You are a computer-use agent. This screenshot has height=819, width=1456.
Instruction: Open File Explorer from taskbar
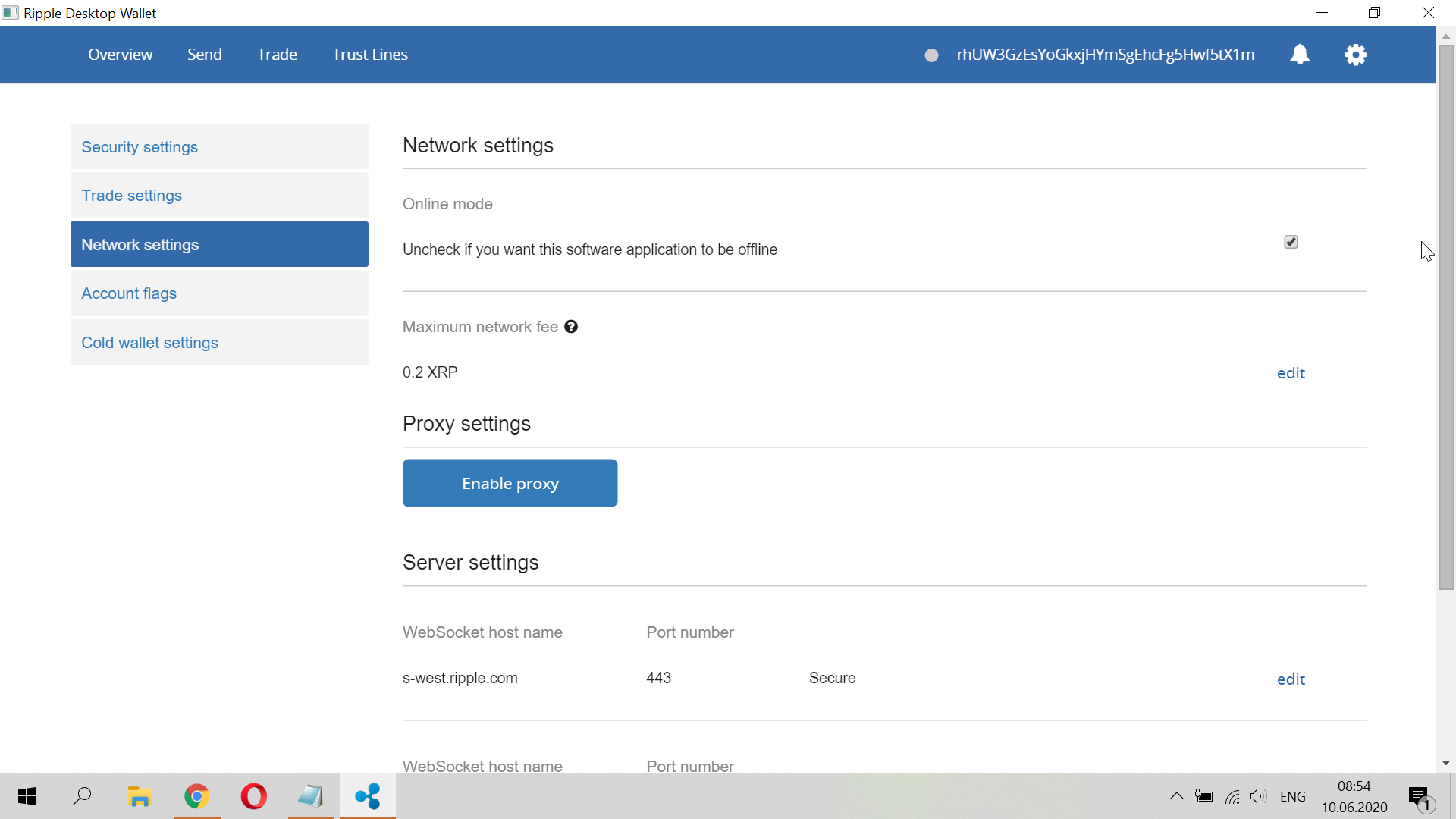click(140, 796)
